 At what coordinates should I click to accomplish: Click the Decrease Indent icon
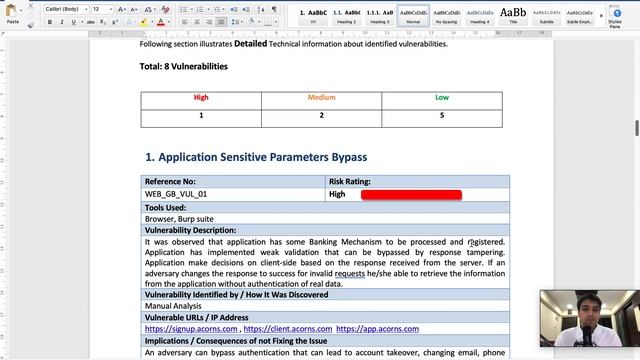234,9
